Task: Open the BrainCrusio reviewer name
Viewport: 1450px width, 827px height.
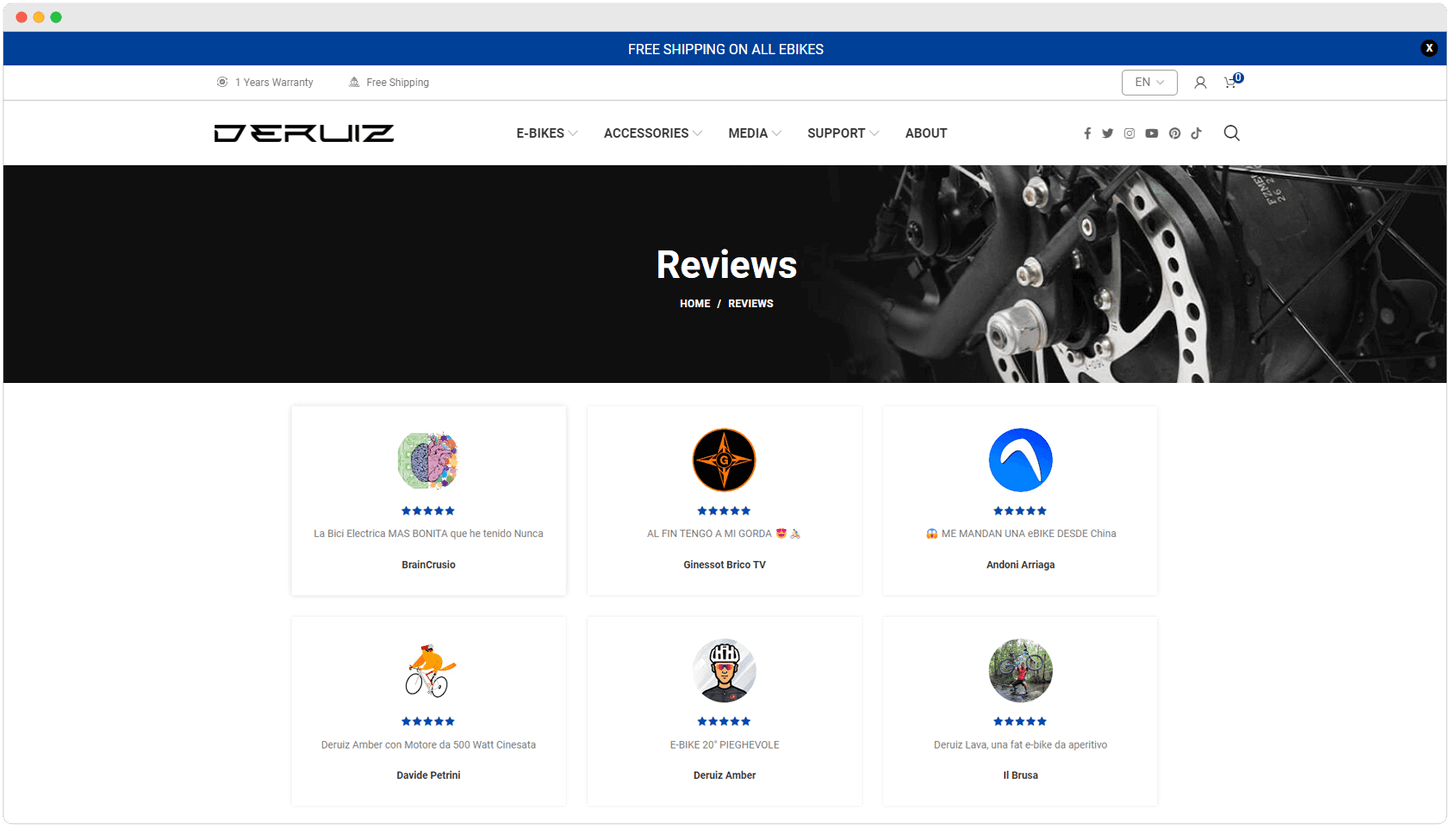Action: click(428, 565)
